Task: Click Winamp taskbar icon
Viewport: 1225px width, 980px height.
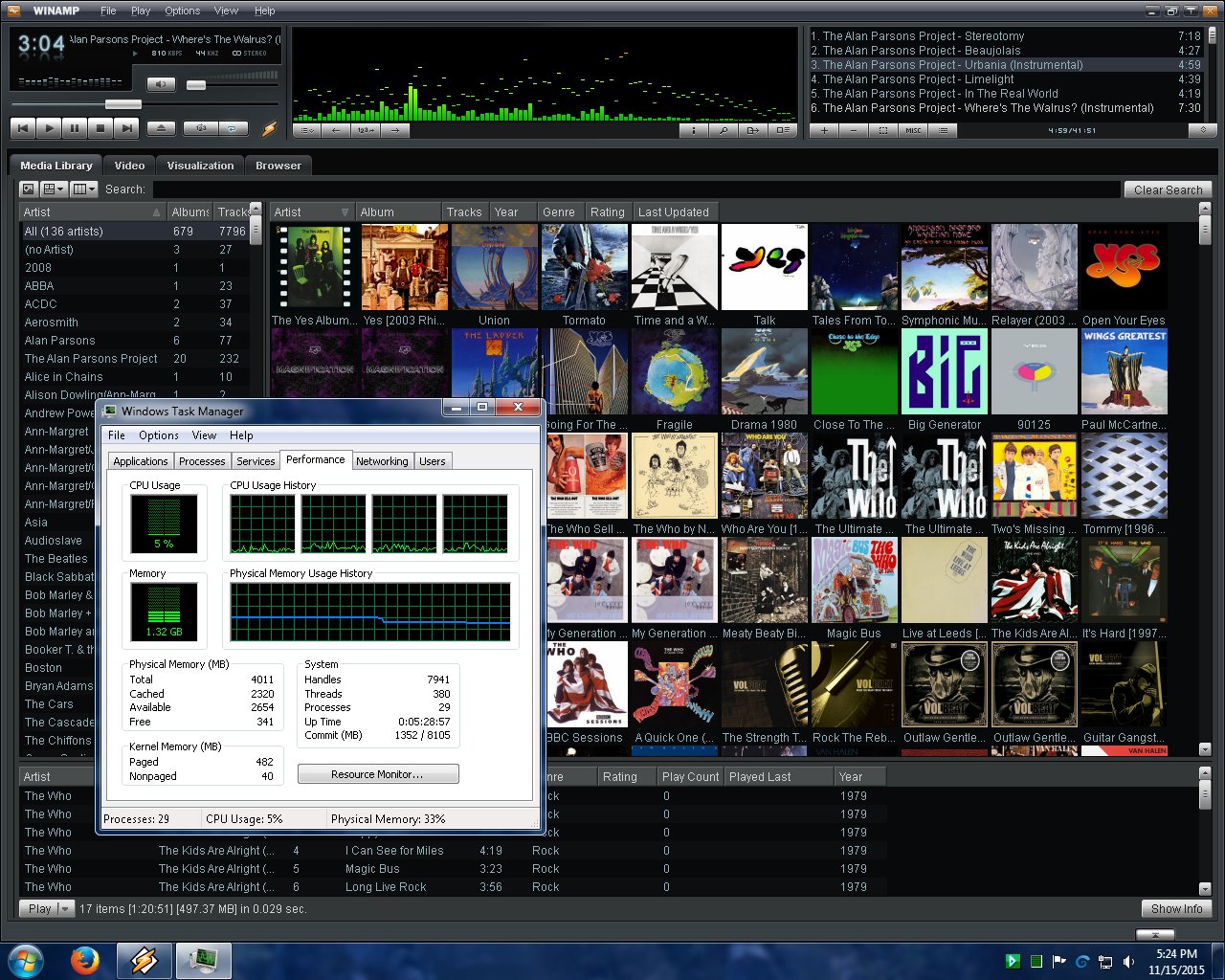Action: pos(144,961)
